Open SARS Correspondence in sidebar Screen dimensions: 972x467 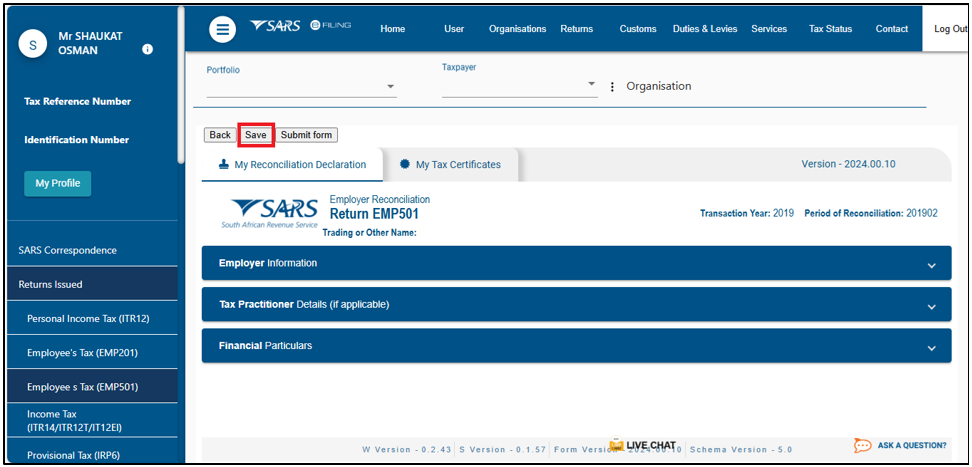pos(92,251)
